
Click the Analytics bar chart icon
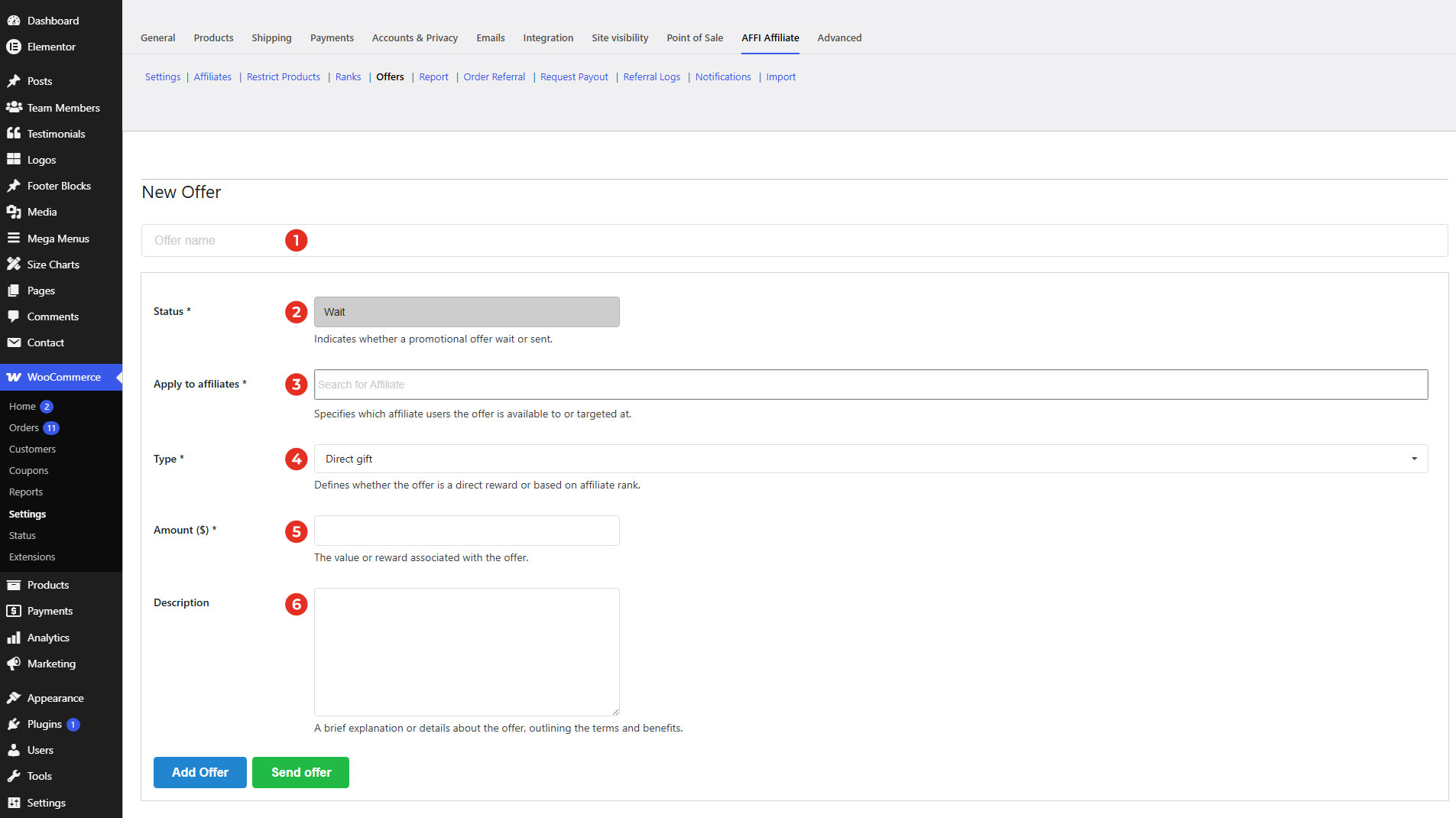pyautogui.click(x=14, y=638)
